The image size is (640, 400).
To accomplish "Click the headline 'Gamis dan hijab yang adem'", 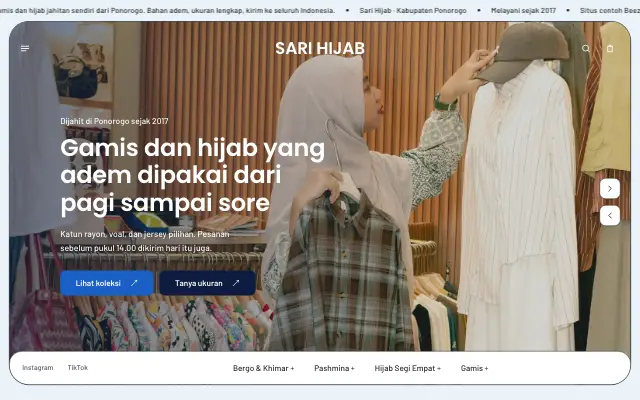I will tap(193, 175).
